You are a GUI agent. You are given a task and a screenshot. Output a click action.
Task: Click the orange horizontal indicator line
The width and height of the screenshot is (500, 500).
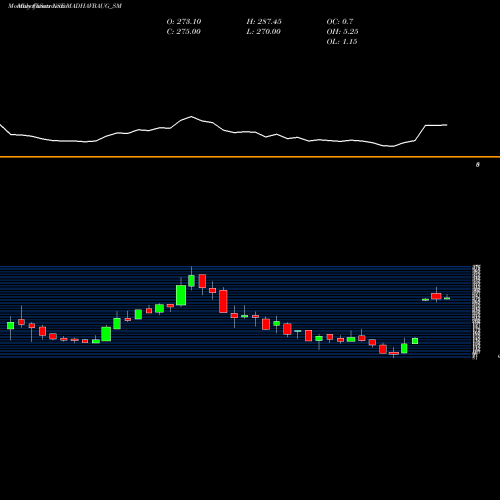click(250, 157)
